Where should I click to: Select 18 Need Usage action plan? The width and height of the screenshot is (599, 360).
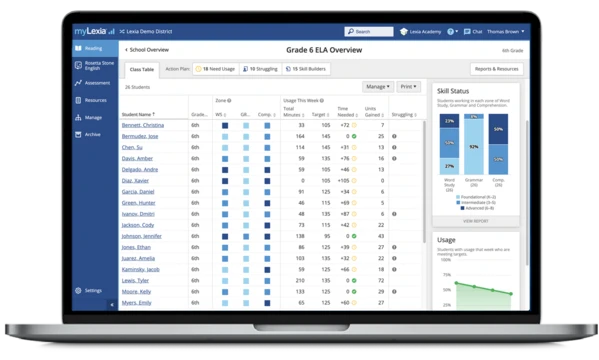pyautogui.click(x=215, y=69)
